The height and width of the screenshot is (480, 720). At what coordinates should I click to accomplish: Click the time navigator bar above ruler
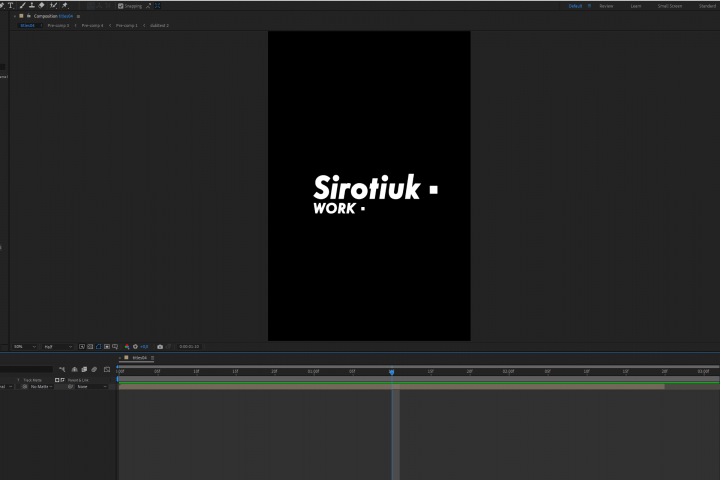(418, 367)
